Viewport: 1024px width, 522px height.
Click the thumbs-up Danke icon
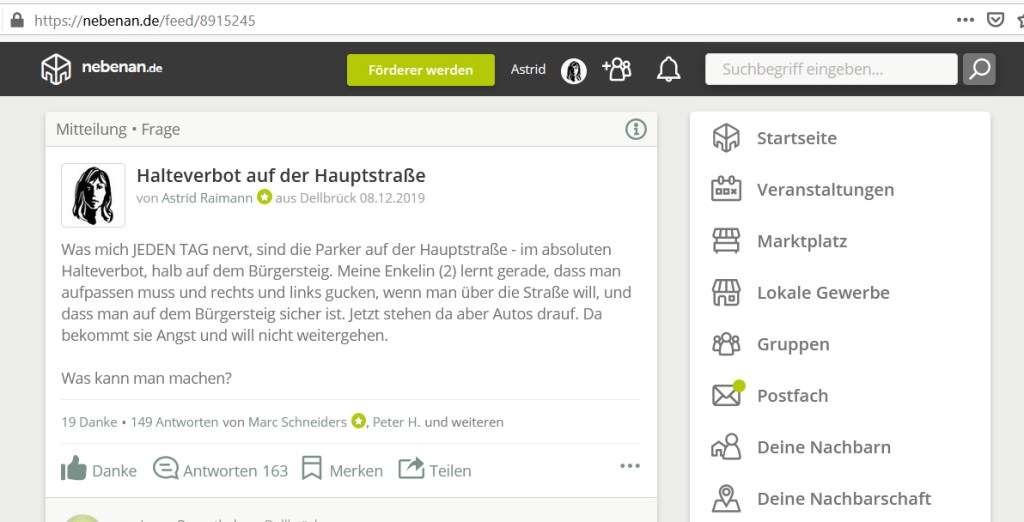click(74, 469)
